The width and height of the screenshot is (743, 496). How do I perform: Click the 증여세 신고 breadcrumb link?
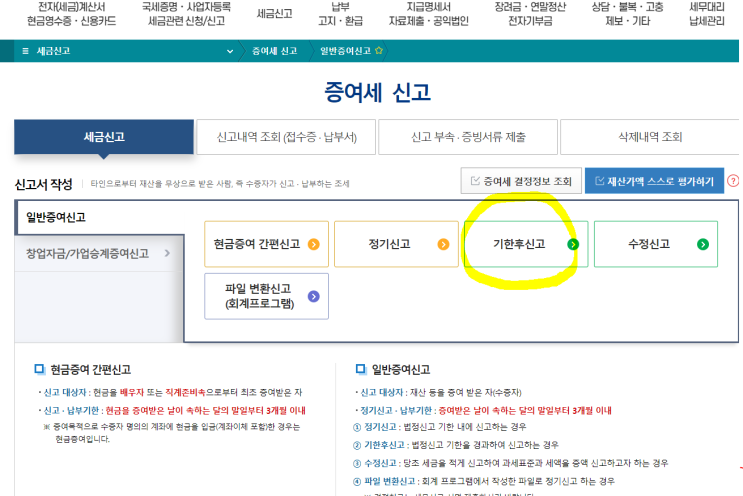tap(274, 51)
